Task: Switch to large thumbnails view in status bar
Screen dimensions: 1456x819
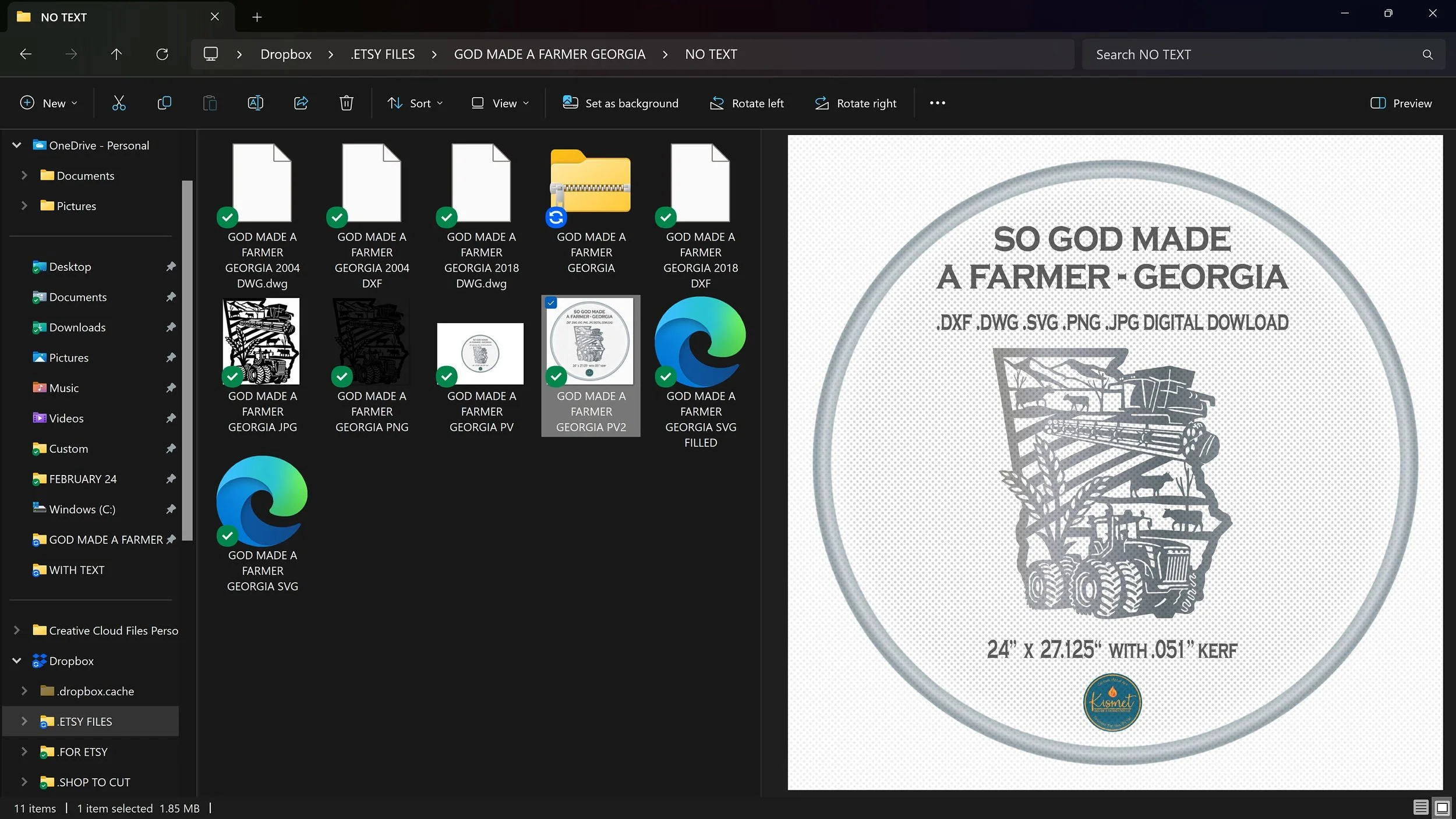Action: point(1442,807)
